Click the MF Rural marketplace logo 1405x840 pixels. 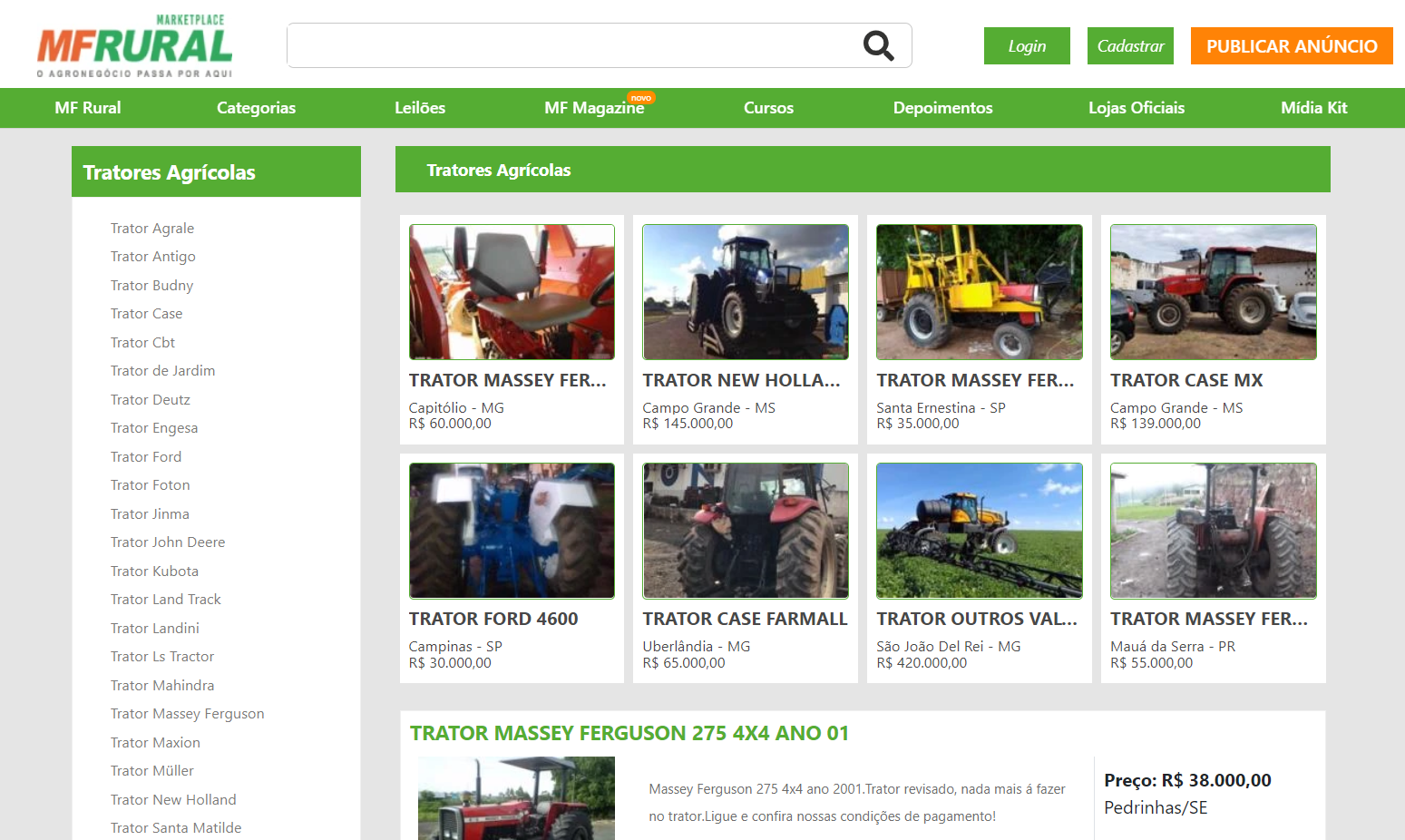(134, 46)
